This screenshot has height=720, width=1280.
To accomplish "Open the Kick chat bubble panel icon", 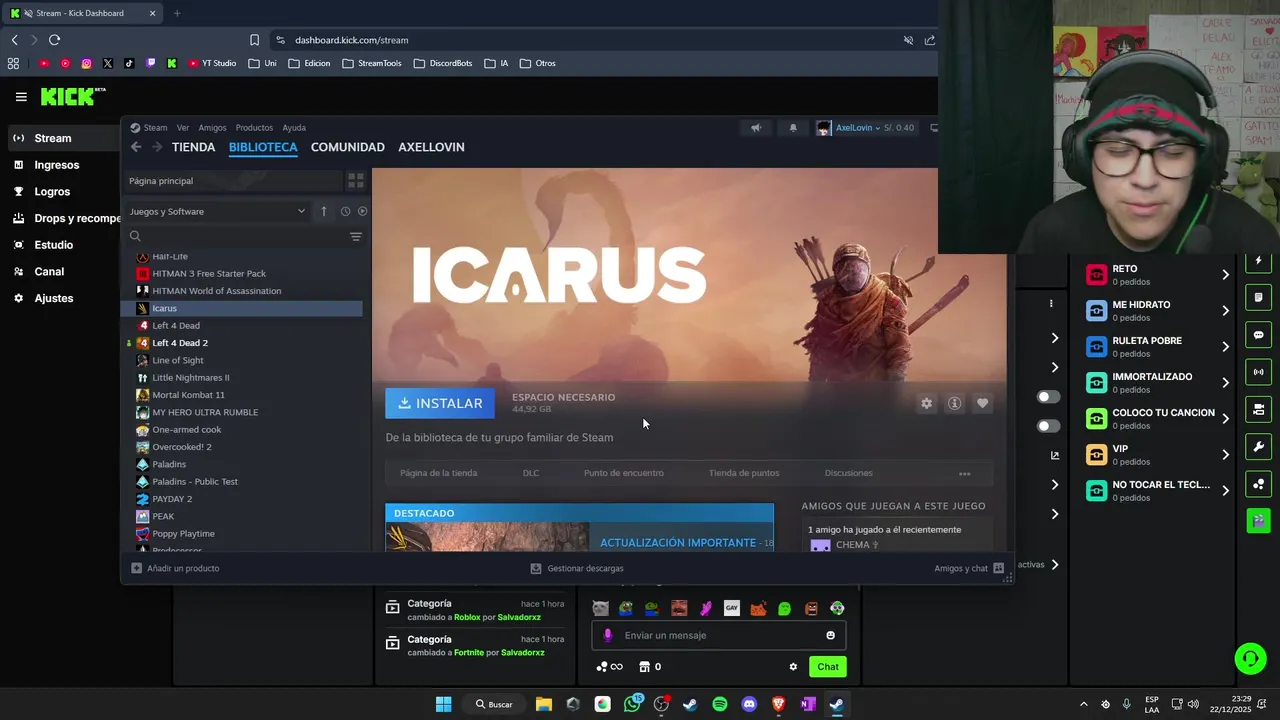I will click(1259, 335).
